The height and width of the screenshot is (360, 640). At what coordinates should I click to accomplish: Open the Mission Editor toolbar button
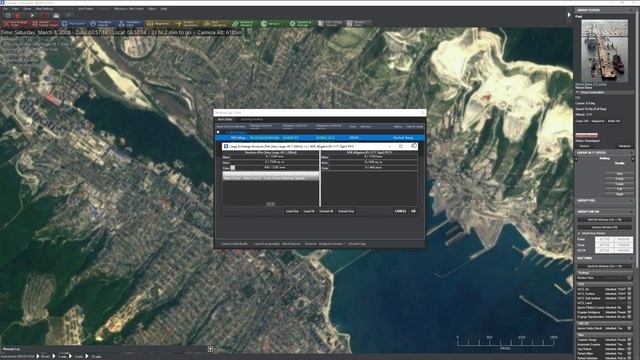[358, 24]
